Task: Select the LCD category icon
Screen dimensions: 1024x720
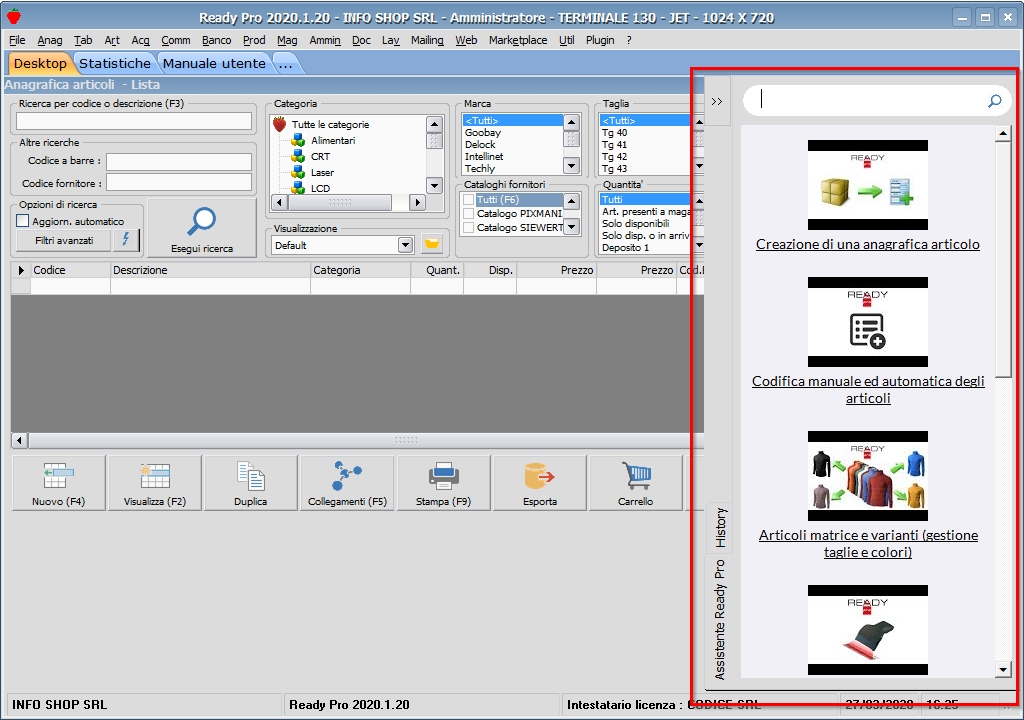Action: [x=298, y=188]
